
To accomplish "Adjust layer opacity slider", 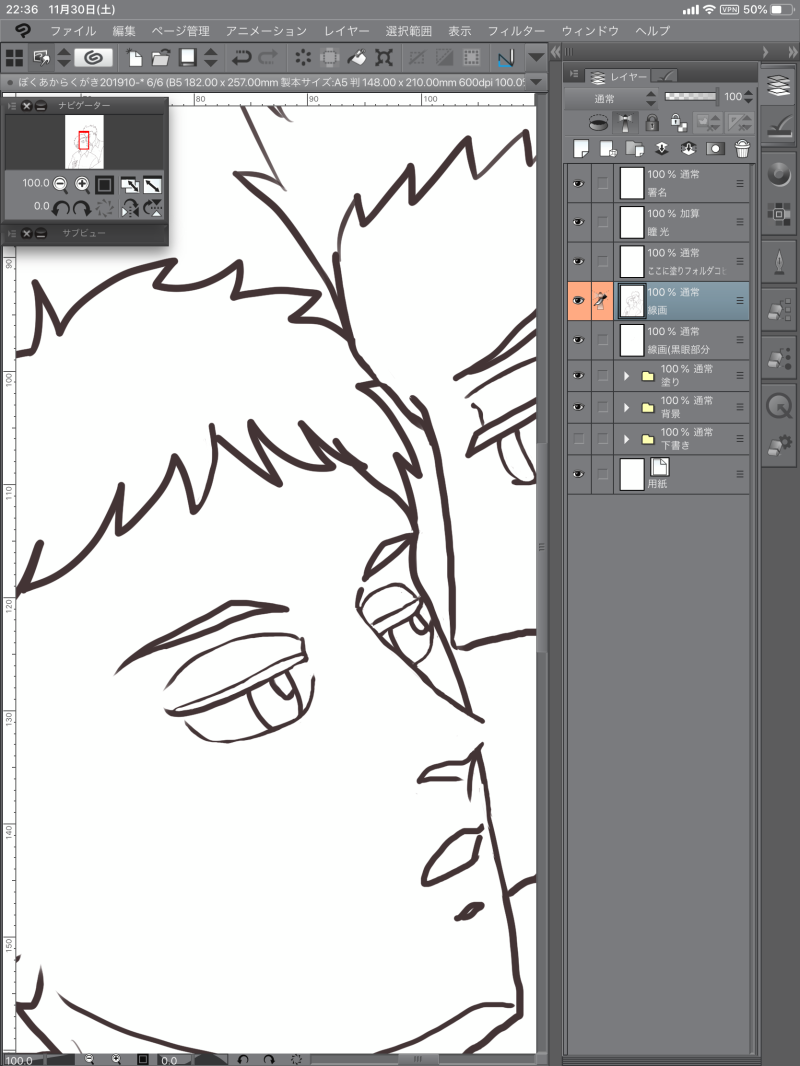I will tap(691, 97).
